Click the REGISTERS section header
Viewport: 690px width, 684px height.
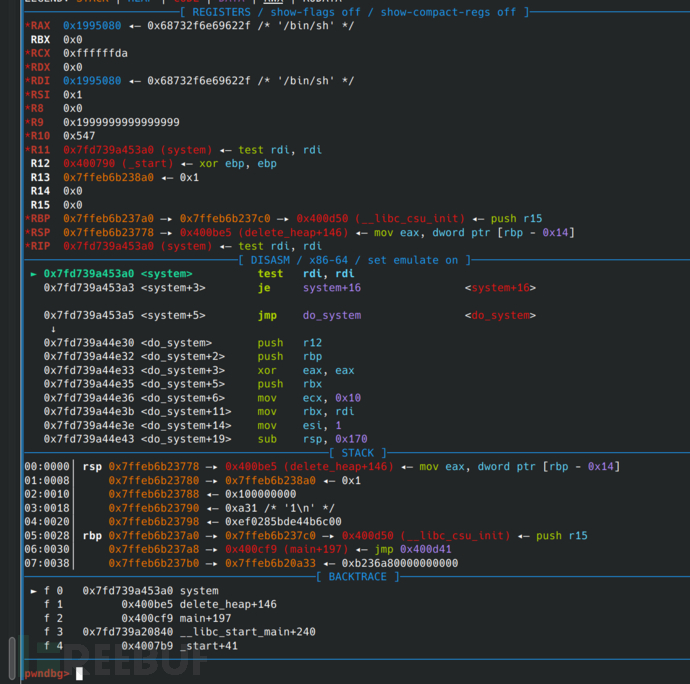355,12
